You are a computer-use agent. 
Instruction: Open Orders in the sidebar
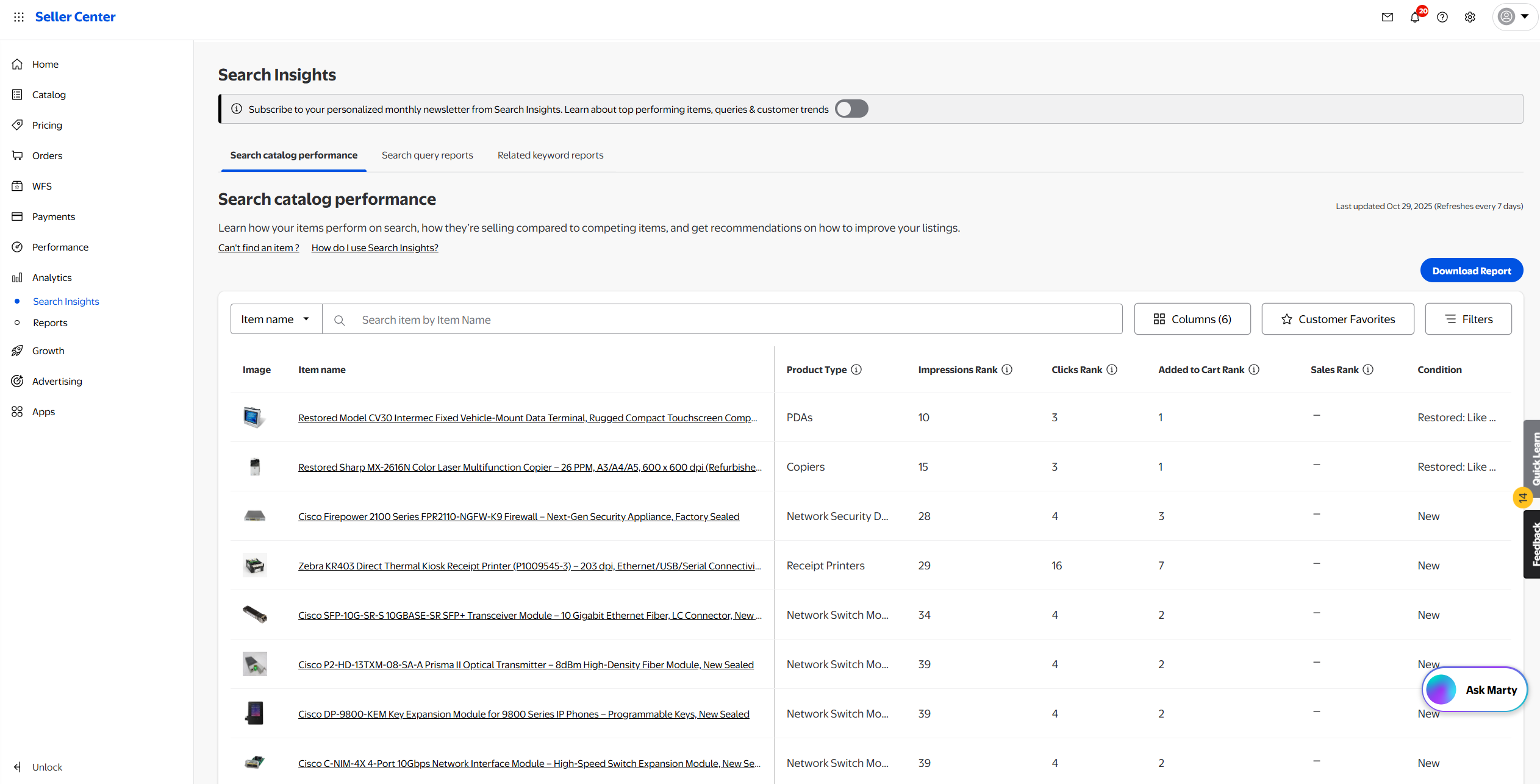[47, 155]
